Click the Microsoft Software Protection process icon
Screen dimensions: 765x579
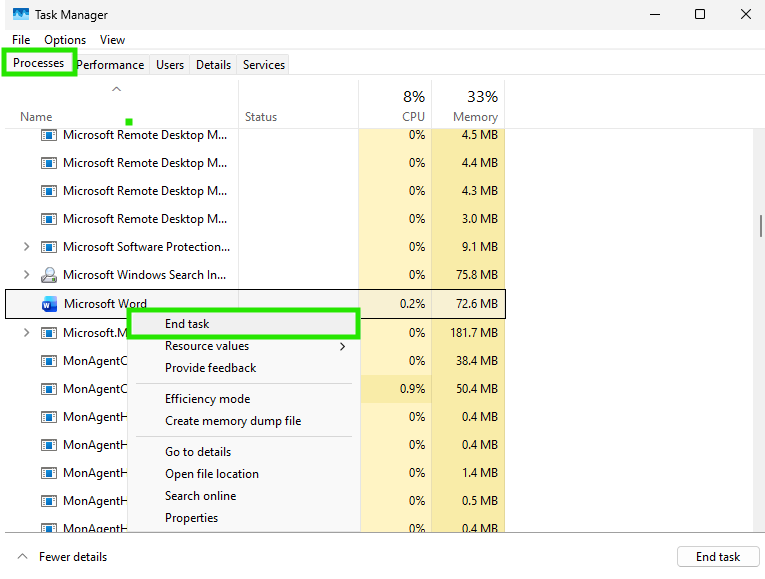coord(49,247)
